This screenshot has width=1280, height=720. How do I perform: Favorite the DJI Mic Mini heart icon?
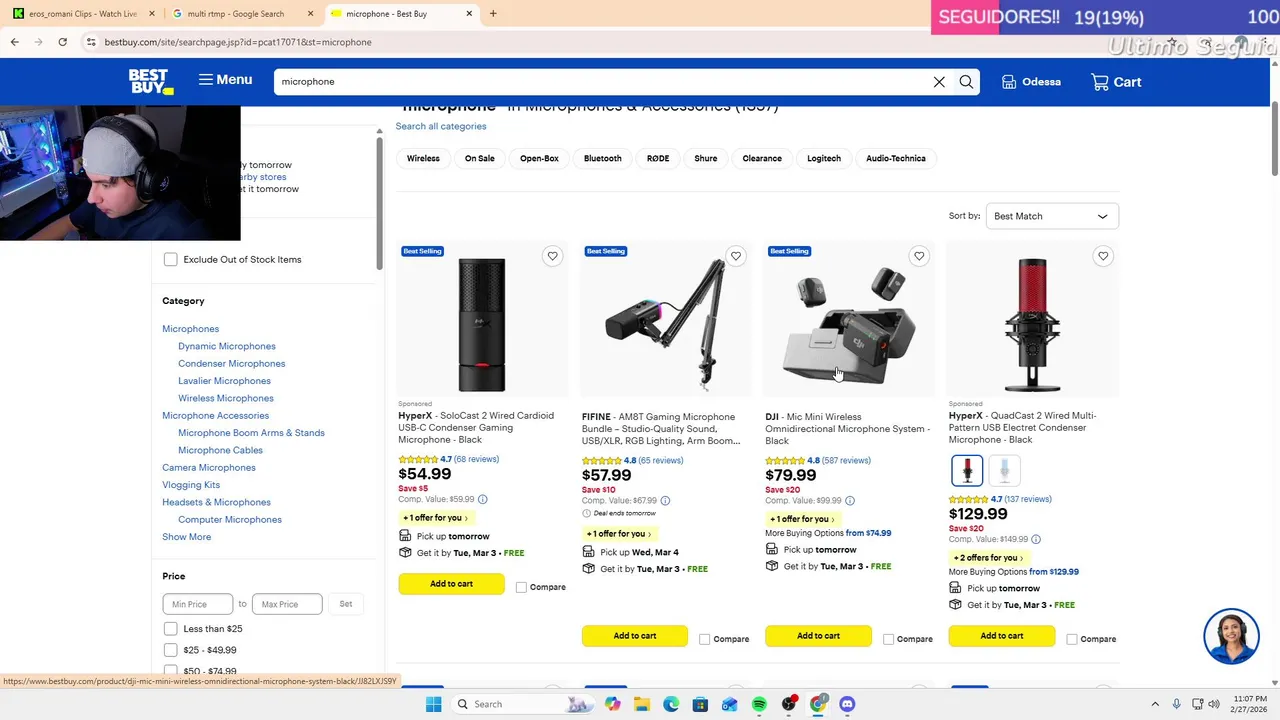[919, 256]
